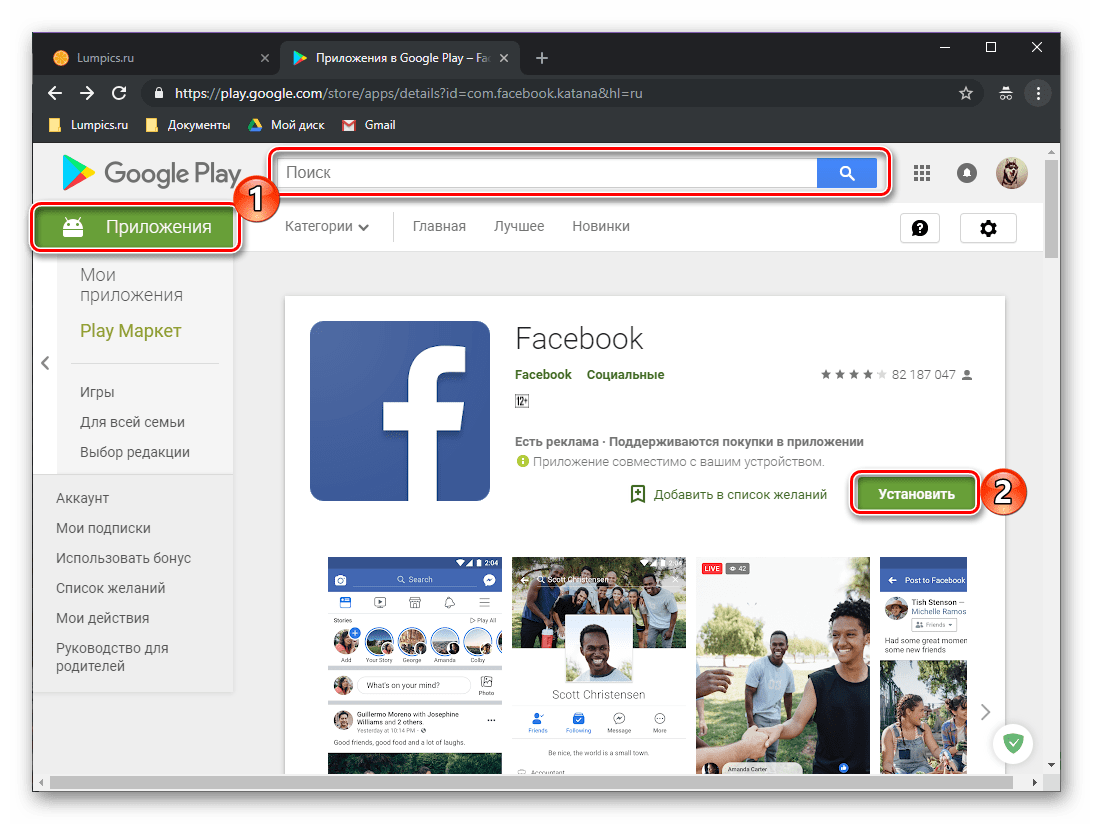Click the blue search magnifier button
This screenshot has width=1093, height=824.
(847, 173)
